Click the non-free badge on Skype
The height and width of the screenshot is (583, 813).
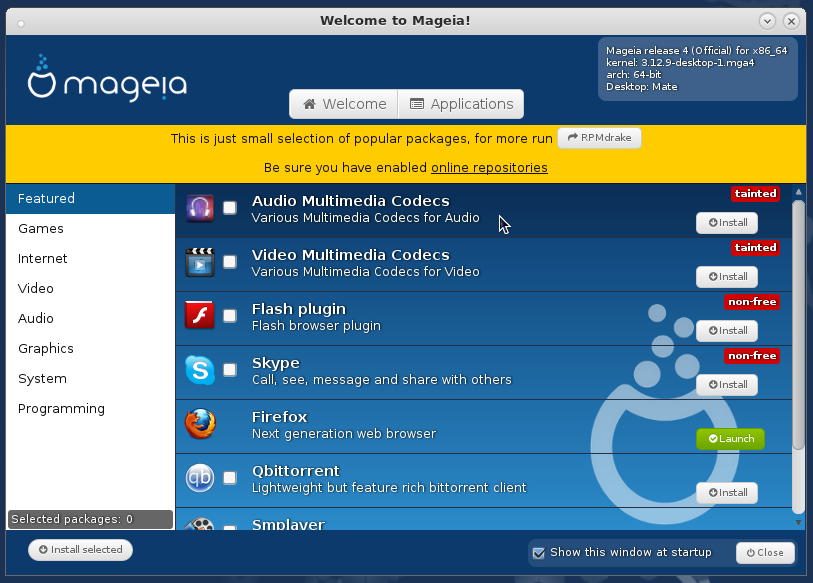(752, 355)
